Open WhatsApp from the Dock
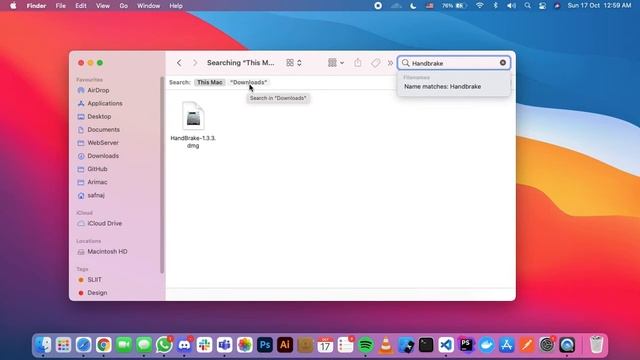Viewport: 640px width, 360px height. (164, 345)
